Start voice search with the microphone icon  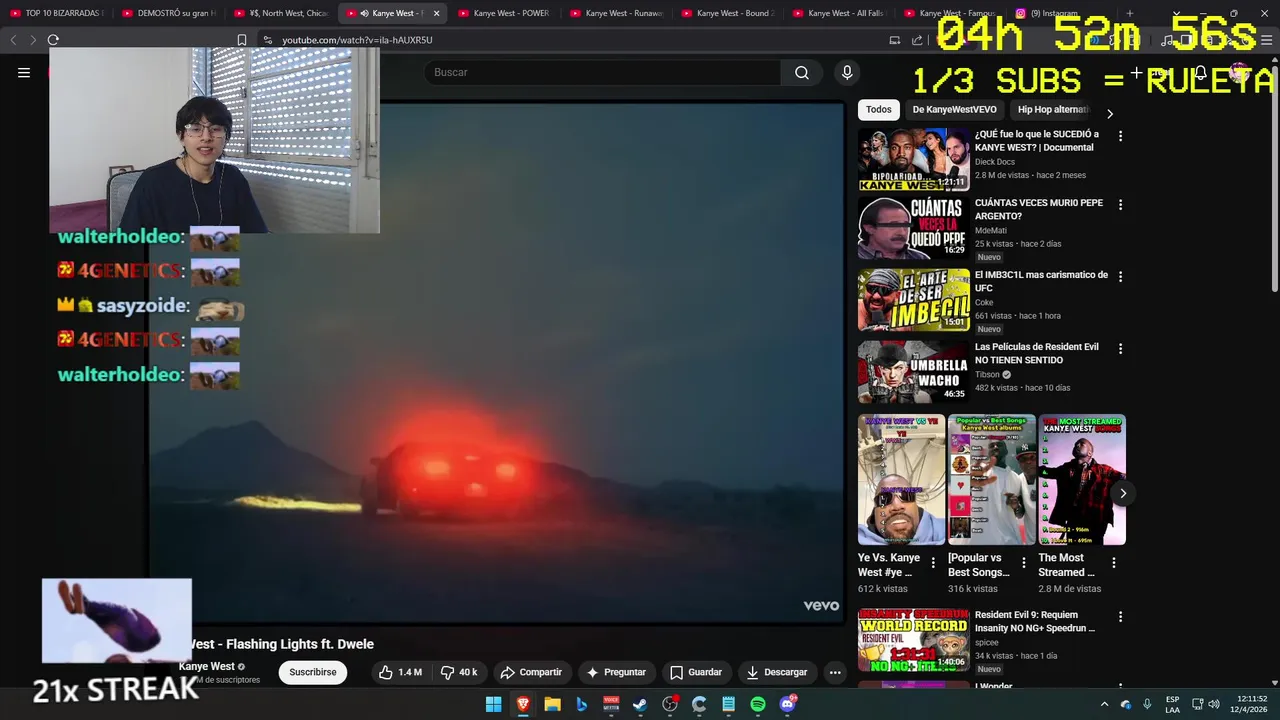pos(847,72)
